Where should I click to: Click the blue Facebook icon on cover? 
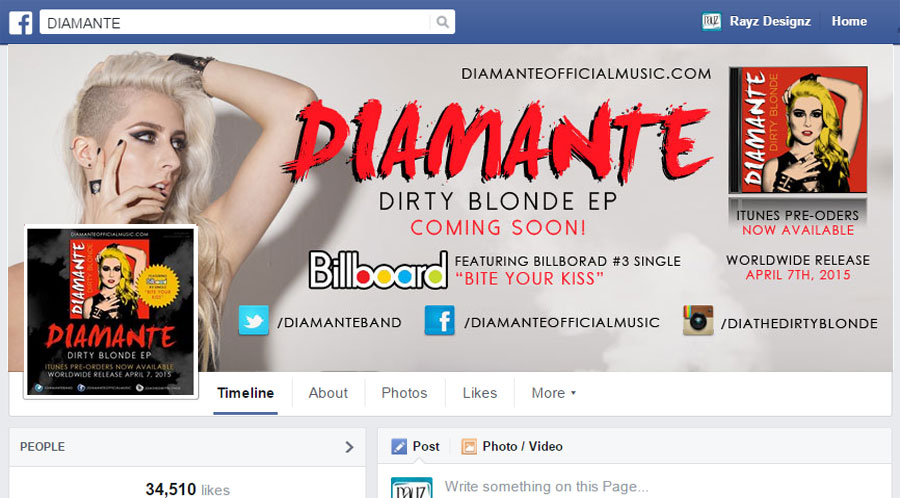point(440,320)
